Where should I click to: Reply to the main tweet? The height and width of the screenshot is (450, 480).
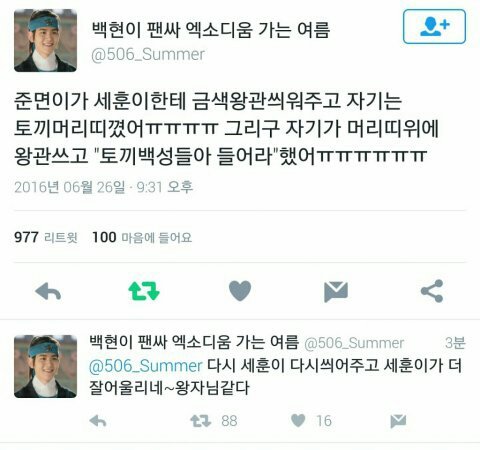[48, 291]
